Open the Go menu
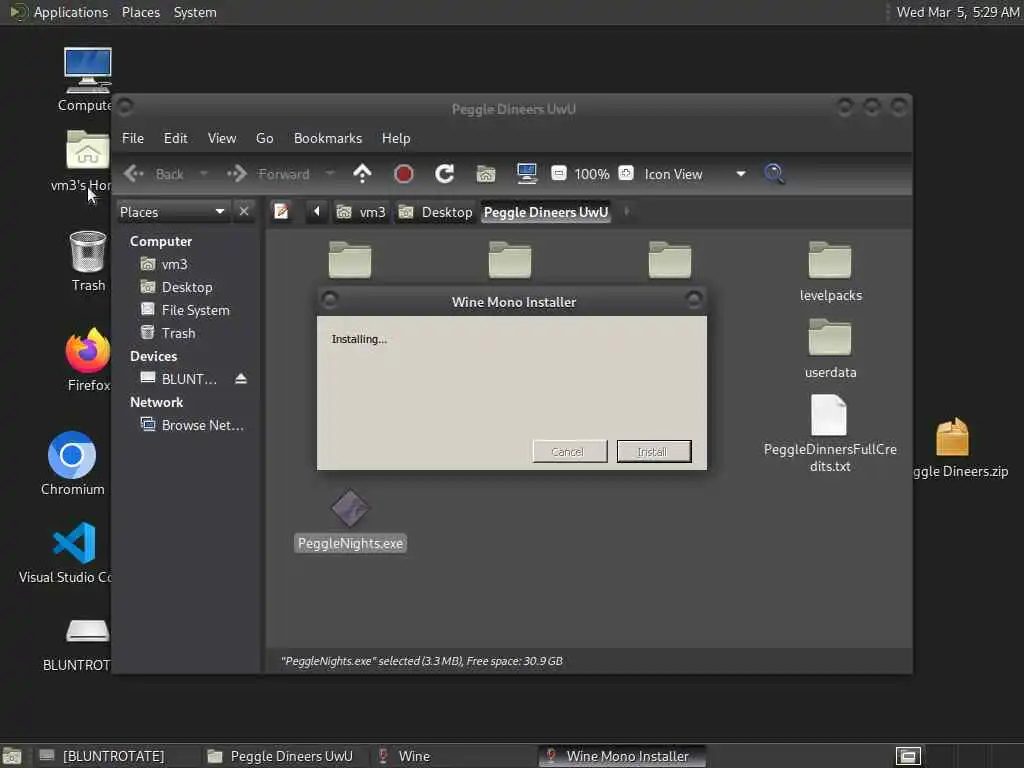Viewport: 1024px width, 768px height. pos(264,138)
